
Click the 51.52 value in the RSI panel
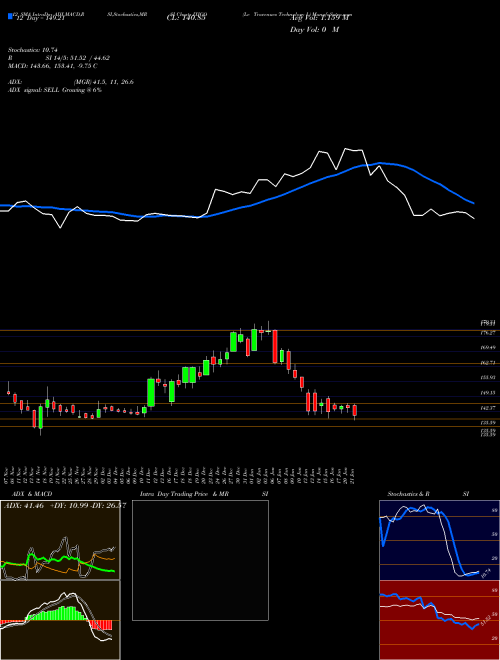pyautogui.click(x=486, y=622)
